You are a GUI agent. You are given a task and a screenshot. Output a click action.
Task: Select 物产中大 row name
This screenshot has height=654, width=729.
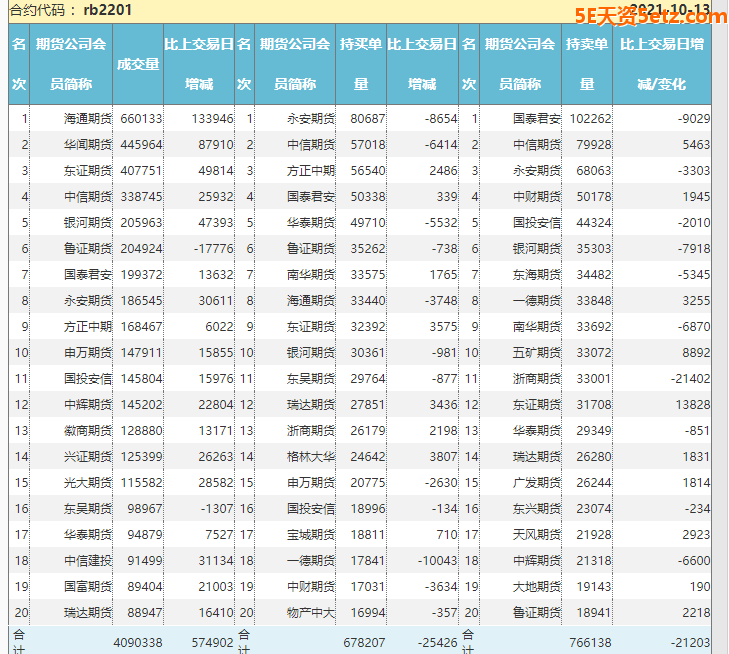(x=311, y=613)
